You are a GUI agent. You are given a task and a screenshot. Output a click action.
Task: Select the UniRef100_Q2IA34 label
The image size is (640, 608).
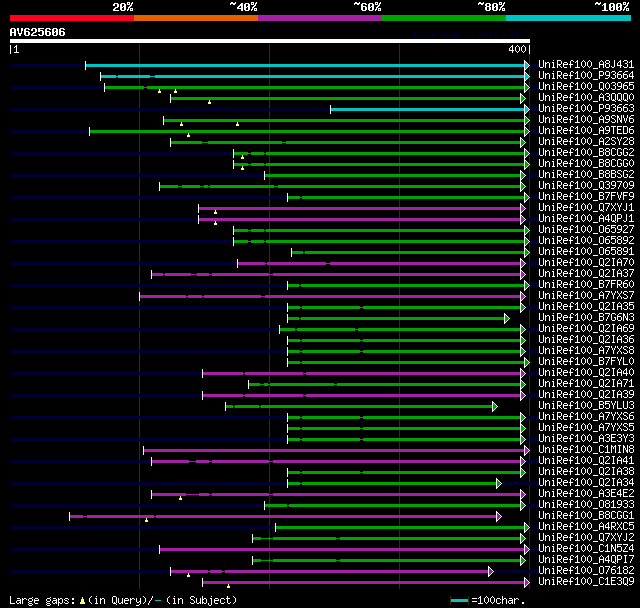(x=586, y=483)
